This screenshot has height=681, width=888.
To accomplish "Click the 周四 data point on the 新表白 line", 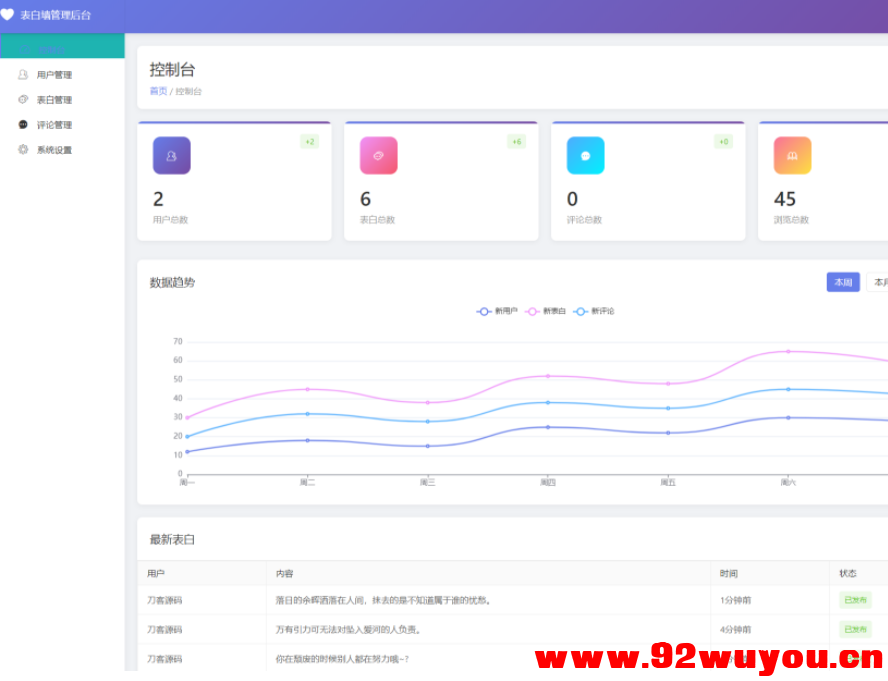I will pyautogui.click(x=546, y=375).
